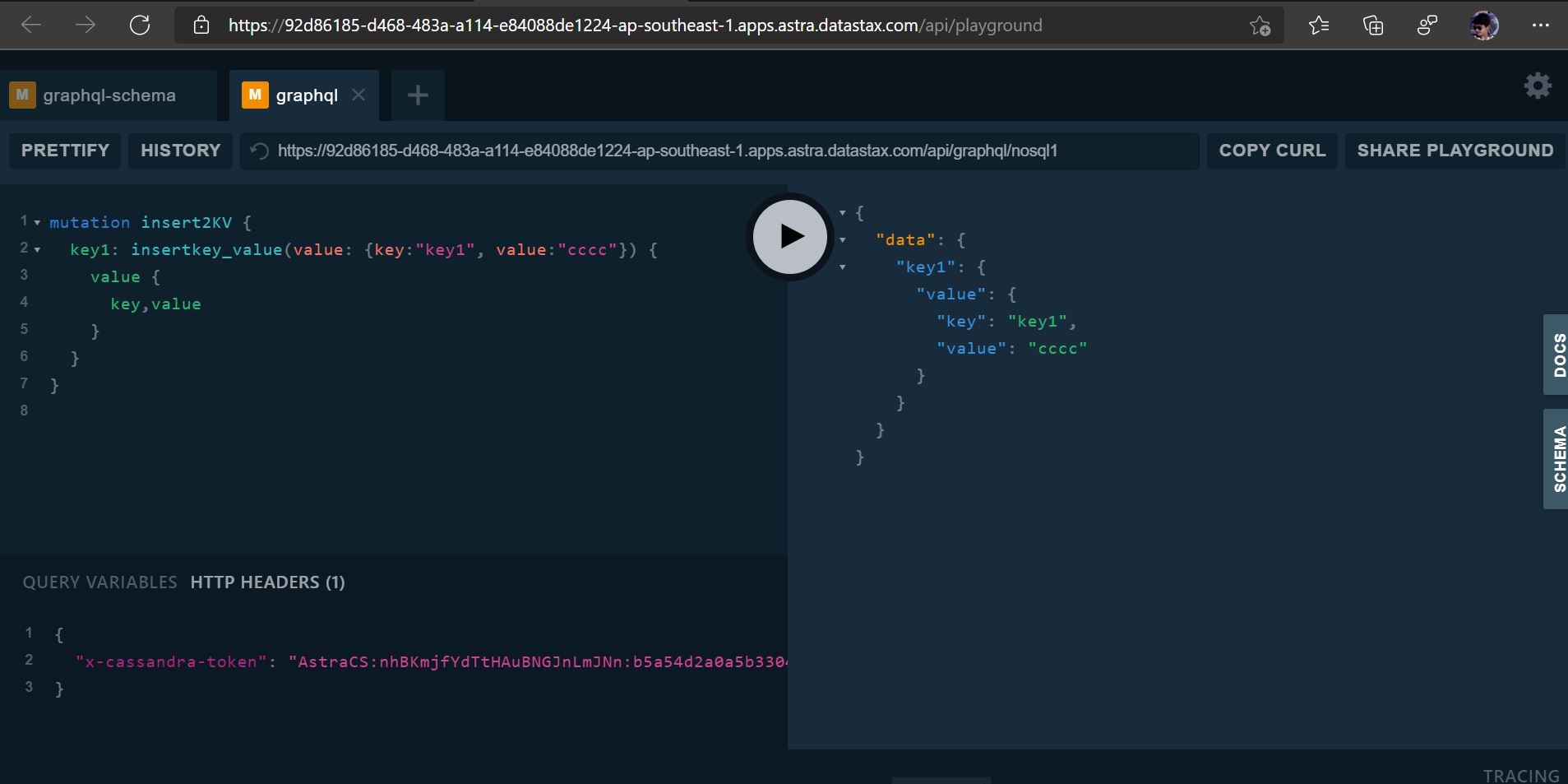Click the site permissions lock icon
The height and width of the screenshot is (784, 1568).
click(203, 25)
